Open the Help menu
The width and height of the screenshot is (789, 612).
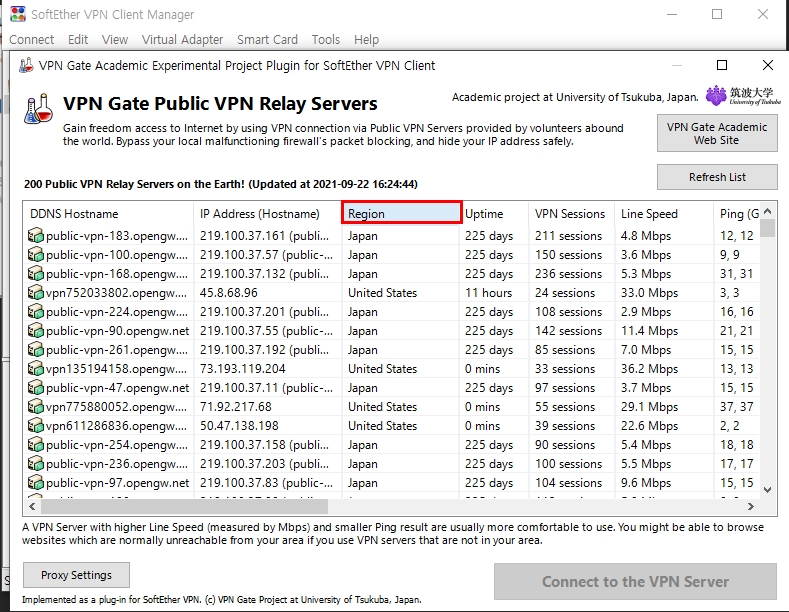[x=366, y=40]
